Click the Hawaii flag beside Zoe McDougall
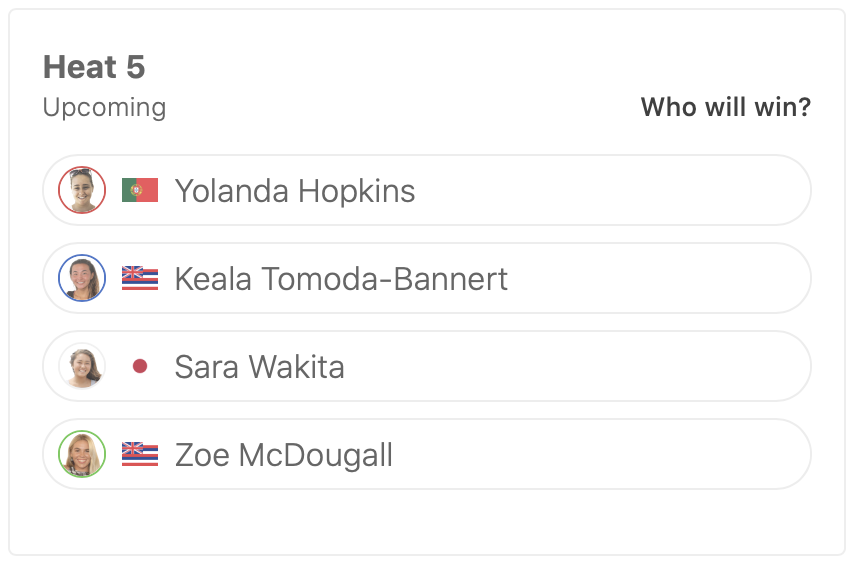 click(x=140, y=454)
